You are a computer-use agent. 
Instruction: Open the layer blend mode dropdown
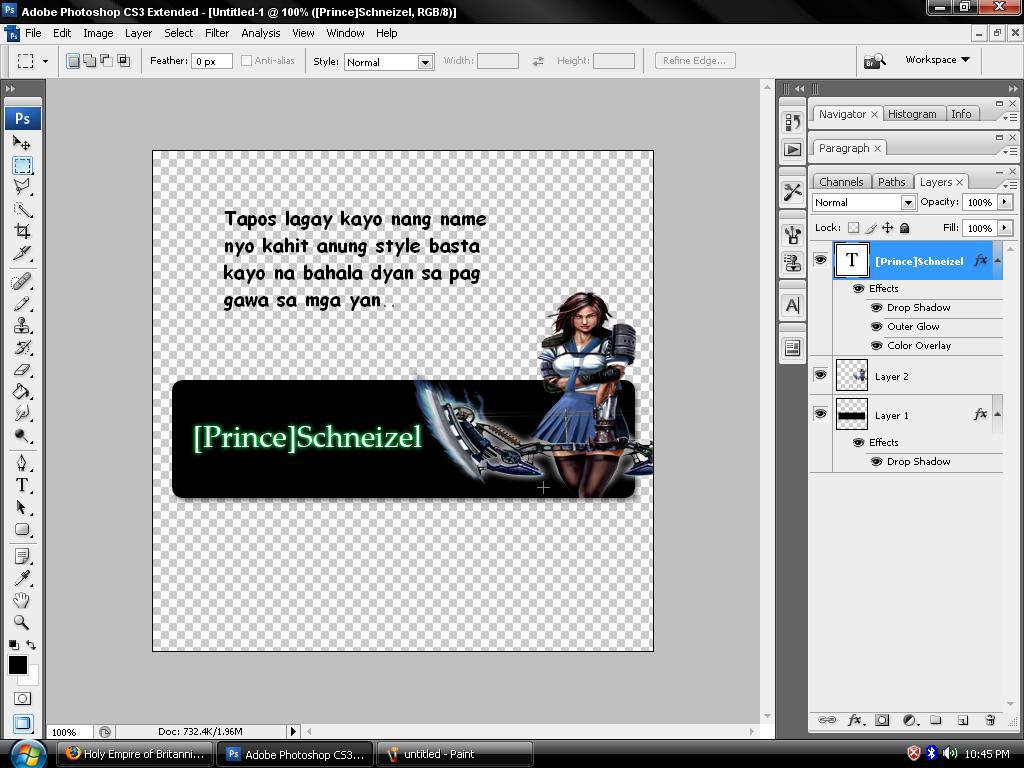[x=908, y=202]
